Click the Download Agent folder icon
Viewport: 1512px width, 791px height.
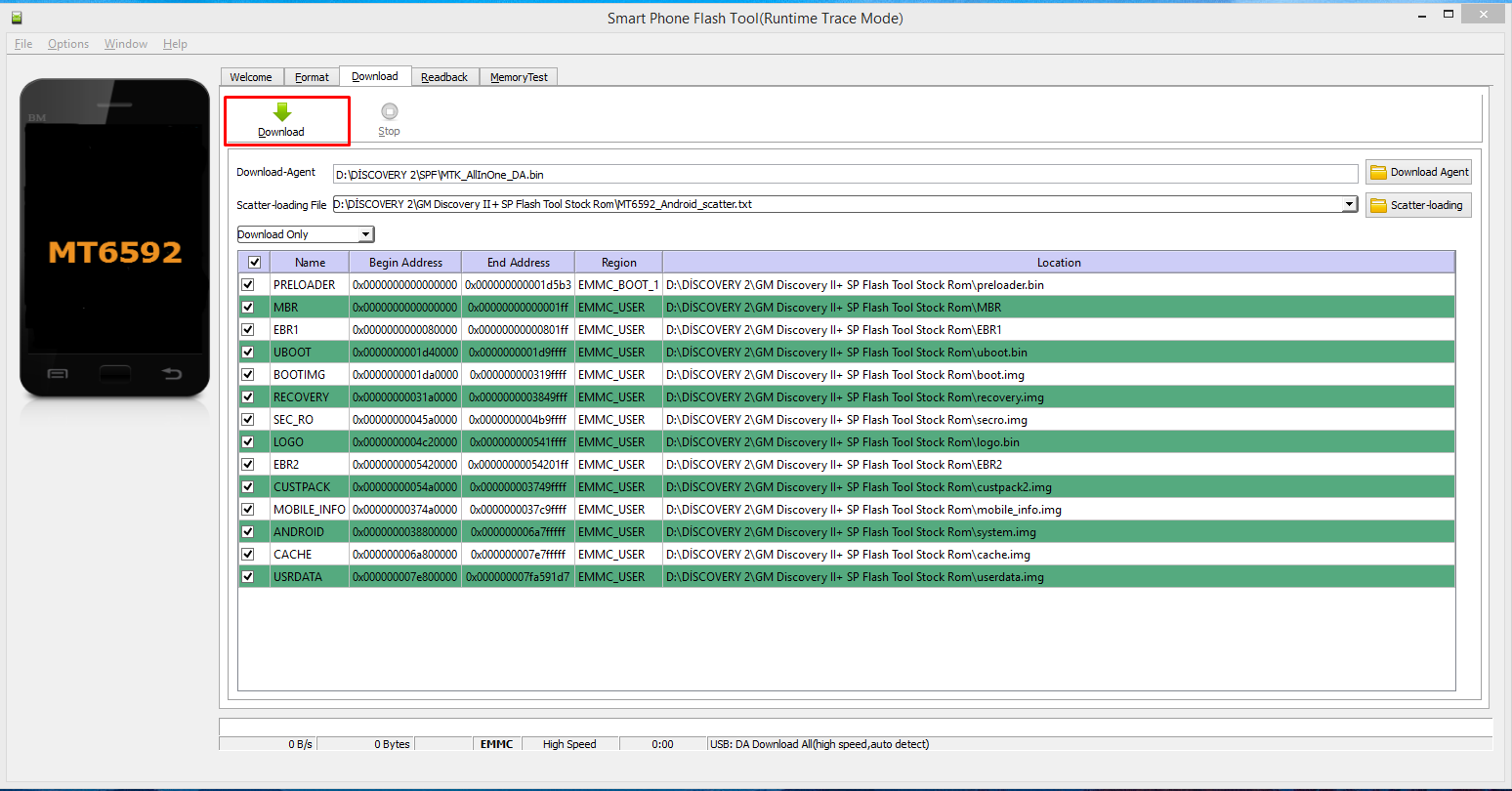point(1378,173)
